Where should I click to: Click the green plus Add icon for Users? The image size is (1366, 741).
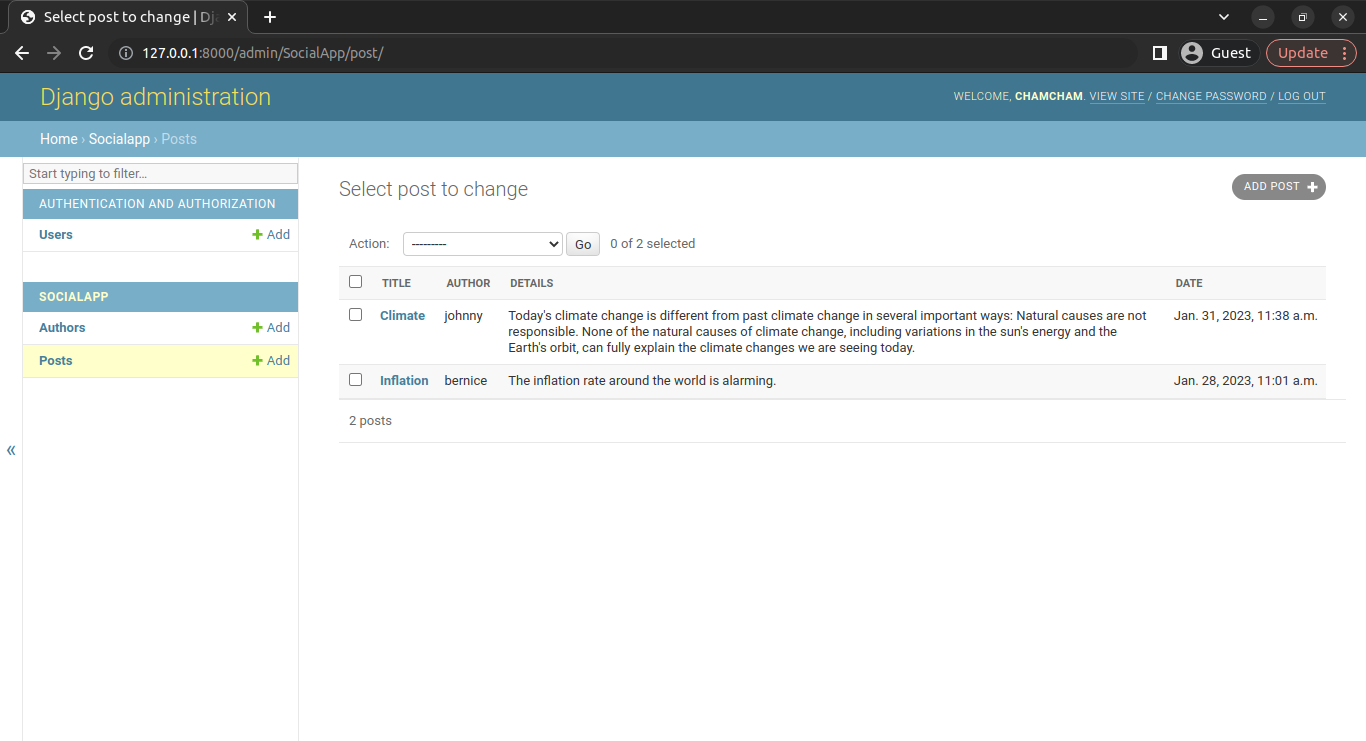point(258,235)
